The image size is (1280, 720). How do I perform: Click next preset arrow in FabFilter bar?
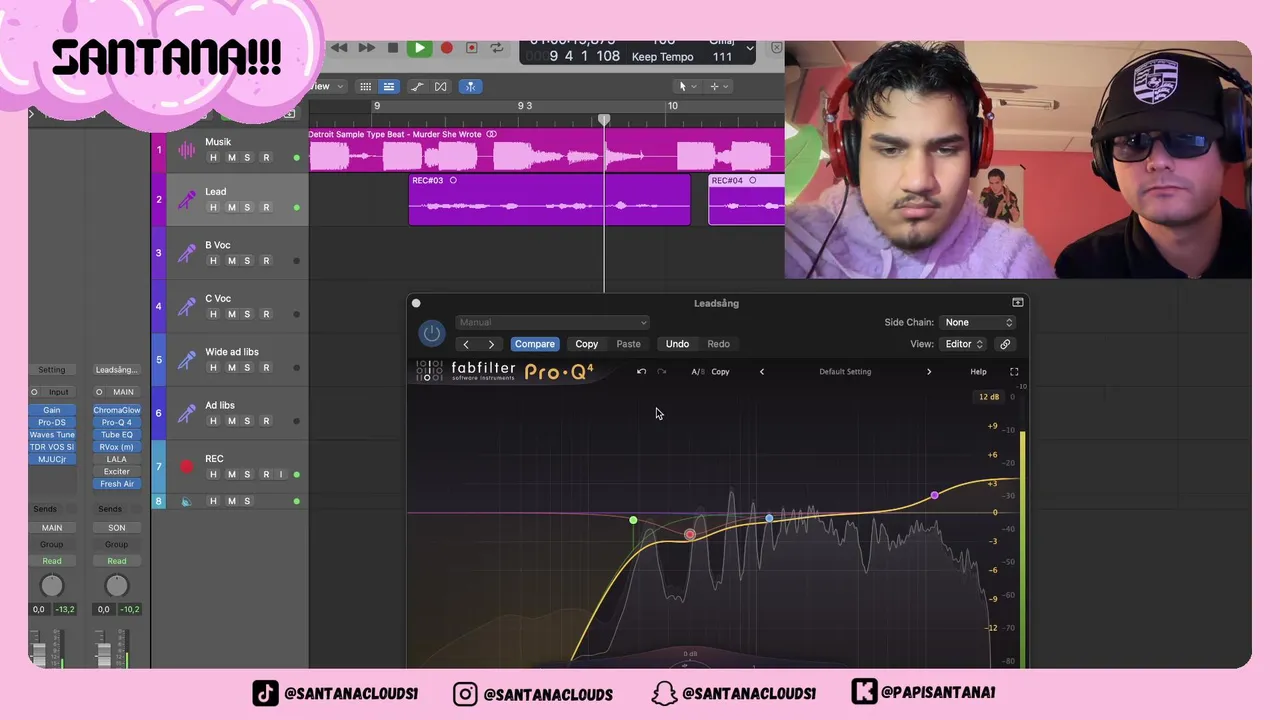(929, 372)
